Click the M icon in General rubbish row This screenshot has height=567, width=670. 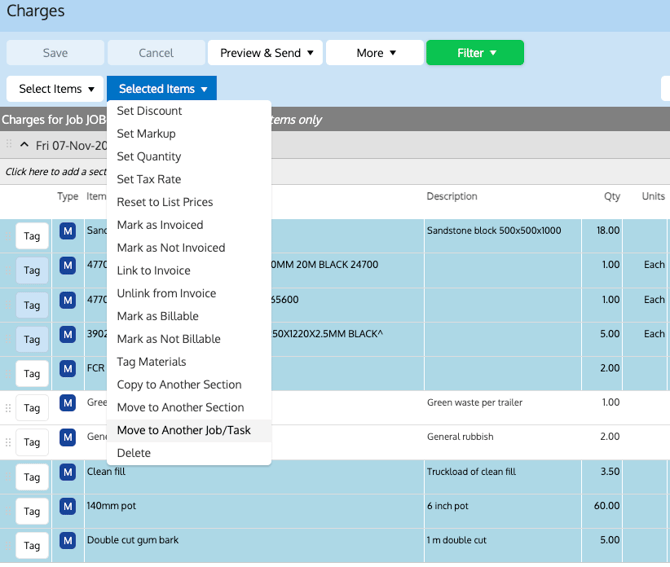click(67, 437)
